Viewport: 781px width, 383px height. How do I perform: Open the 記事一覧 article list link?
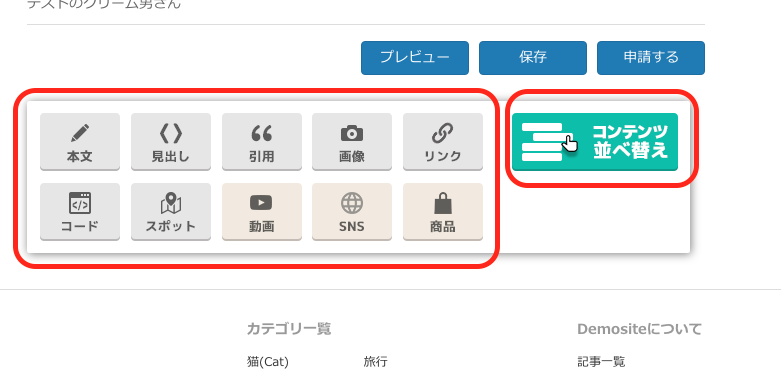coord(601,362)
